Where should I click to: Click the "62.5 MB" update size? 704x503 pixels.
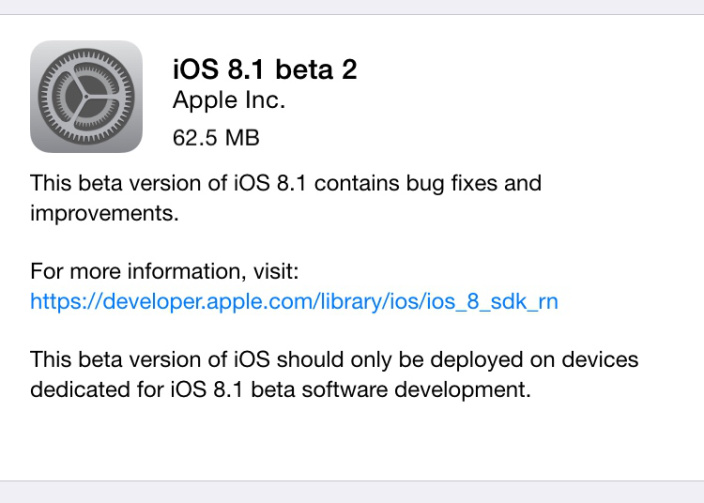(216, 137)
